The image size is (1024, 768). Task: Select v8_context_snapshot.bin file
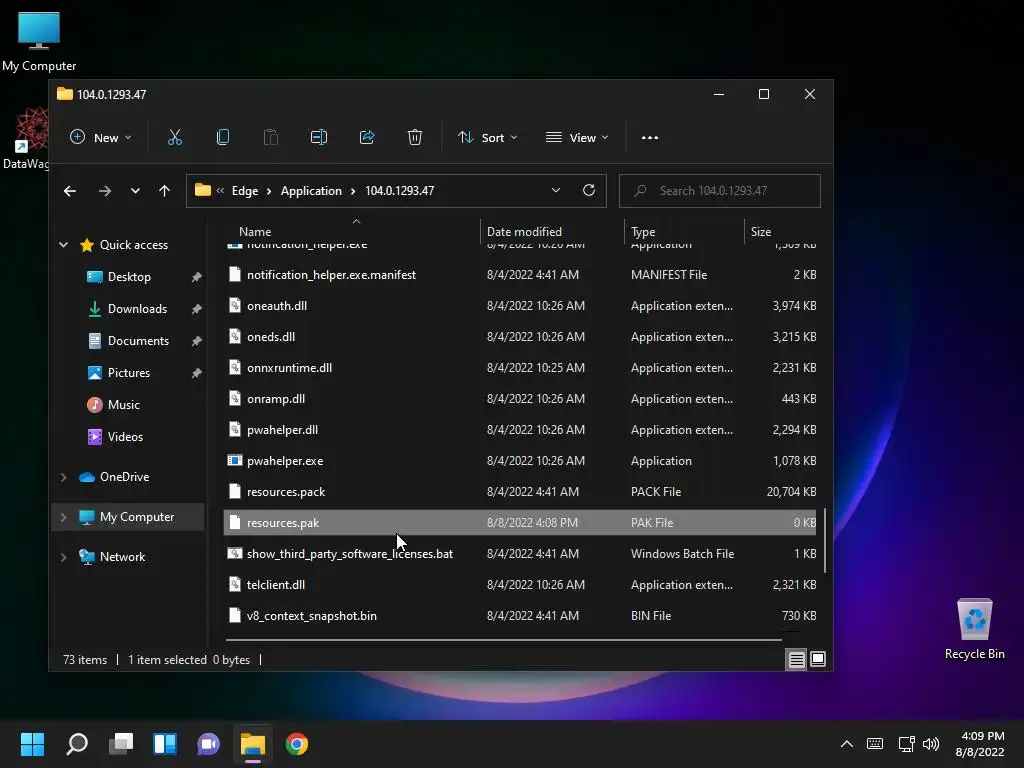(x=520, y=616)
